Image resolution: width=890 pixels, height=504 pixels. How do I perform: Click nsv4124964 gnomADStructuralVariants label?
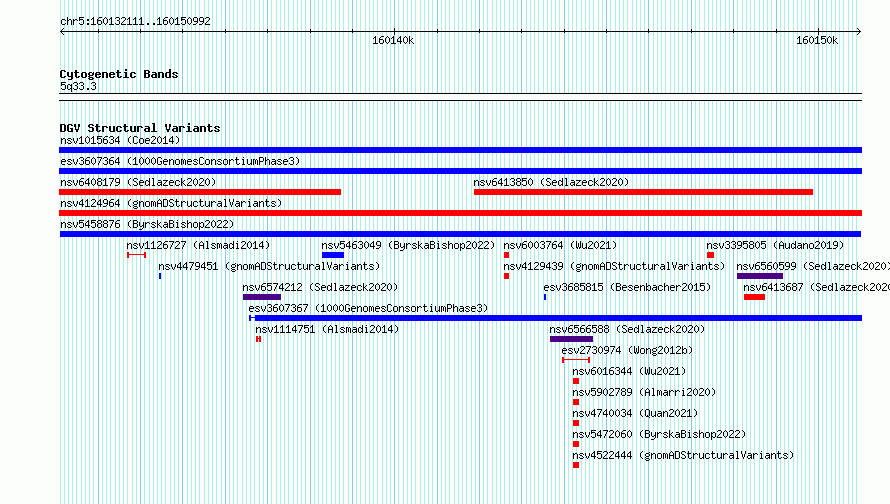(x=171, y=203)
